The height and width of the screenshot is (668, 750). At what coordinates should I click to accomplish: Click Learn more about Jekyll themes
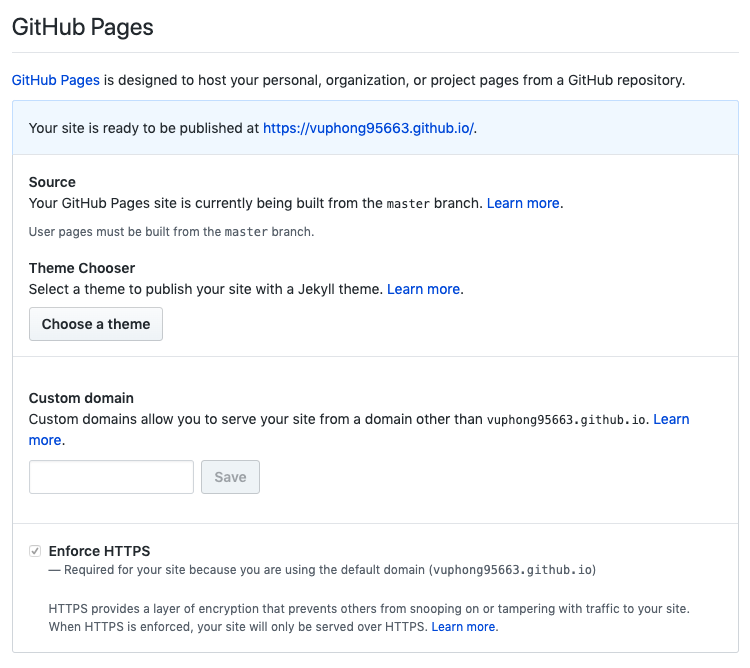[423, 289]
